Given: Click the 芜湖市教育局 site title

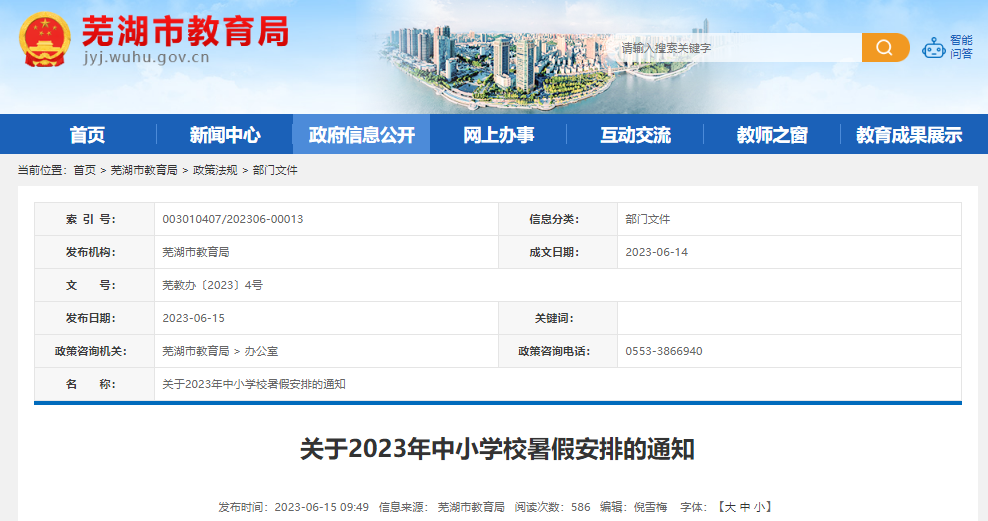Looking at the screenshot, I should [x=185, y=31].
